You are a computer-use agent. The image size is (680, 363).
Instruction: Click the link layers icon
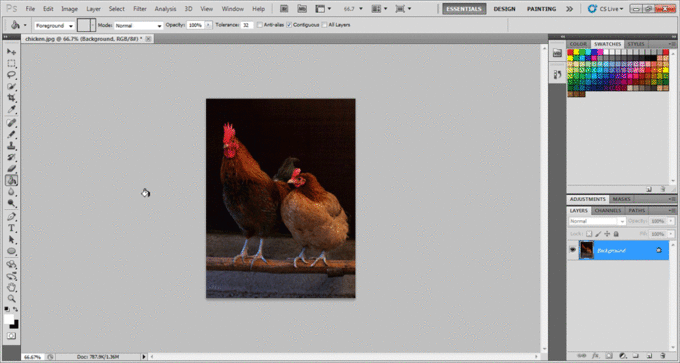[x=582, y=356]
